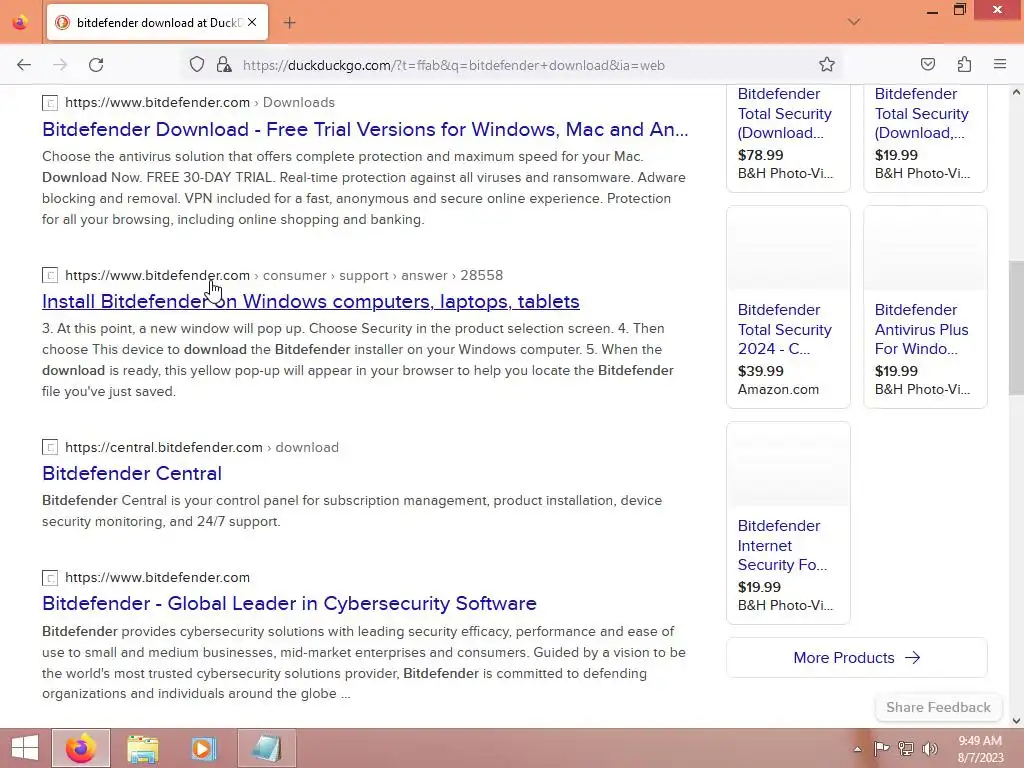This screenshot has width=1024, height=768.
Task: Close the bitdefender download tab
Action: [252, 22]
